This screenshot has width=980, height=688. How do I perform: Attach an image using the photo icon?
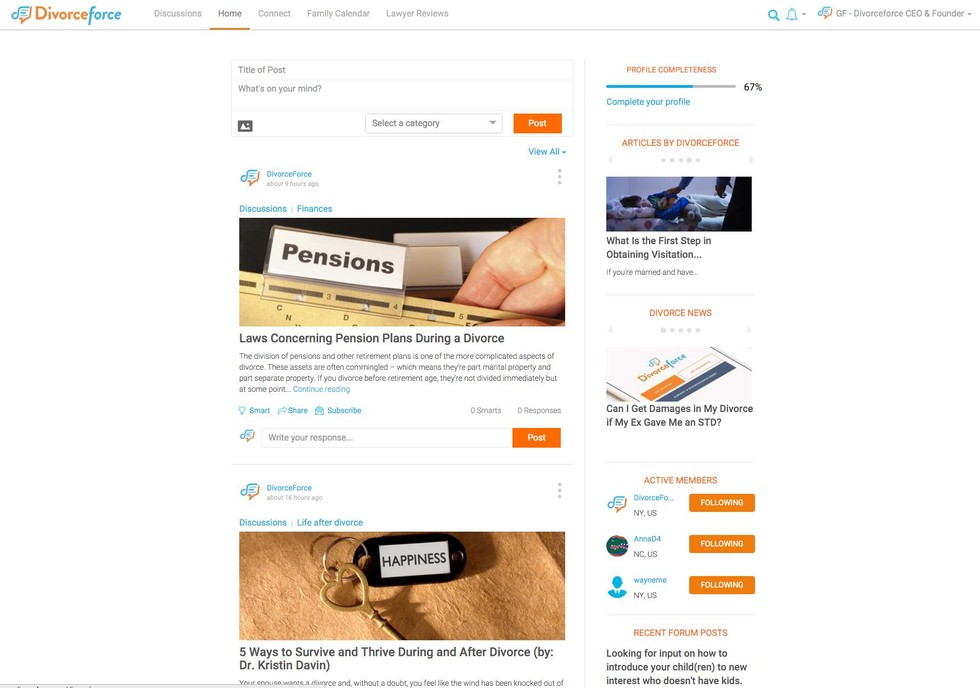tap(245, 126)
